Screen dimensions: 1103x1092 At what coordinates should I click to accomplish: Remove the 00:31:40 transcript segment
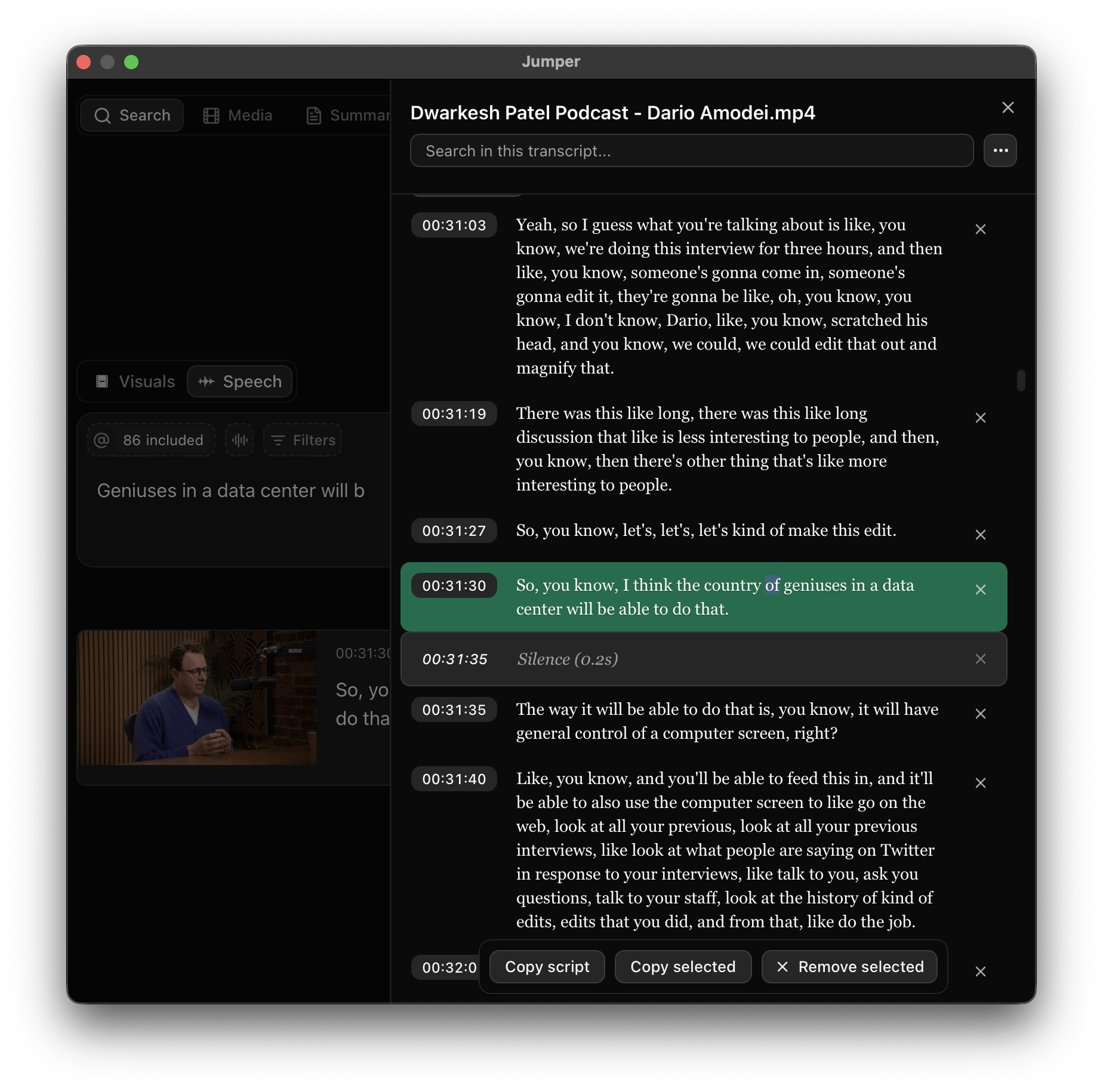coord(980,783)
